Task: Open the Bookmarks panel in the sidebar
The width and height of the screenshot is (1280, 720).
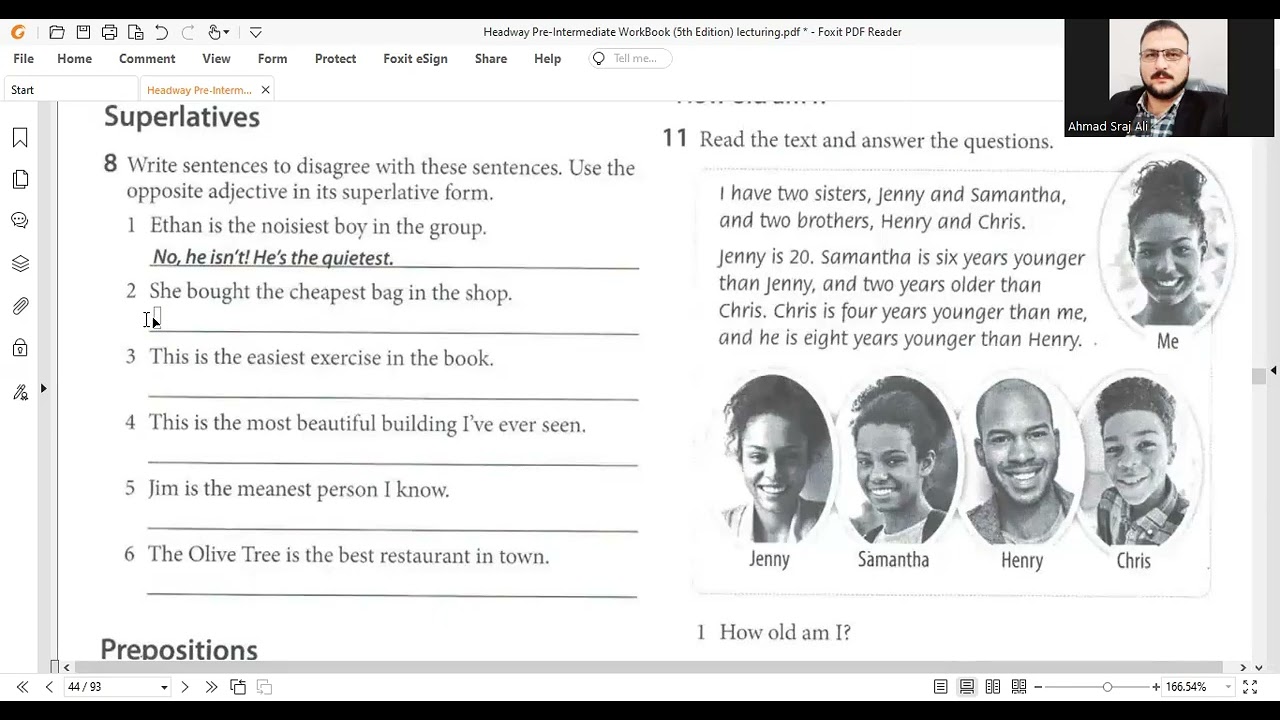Action: point(20,138)
